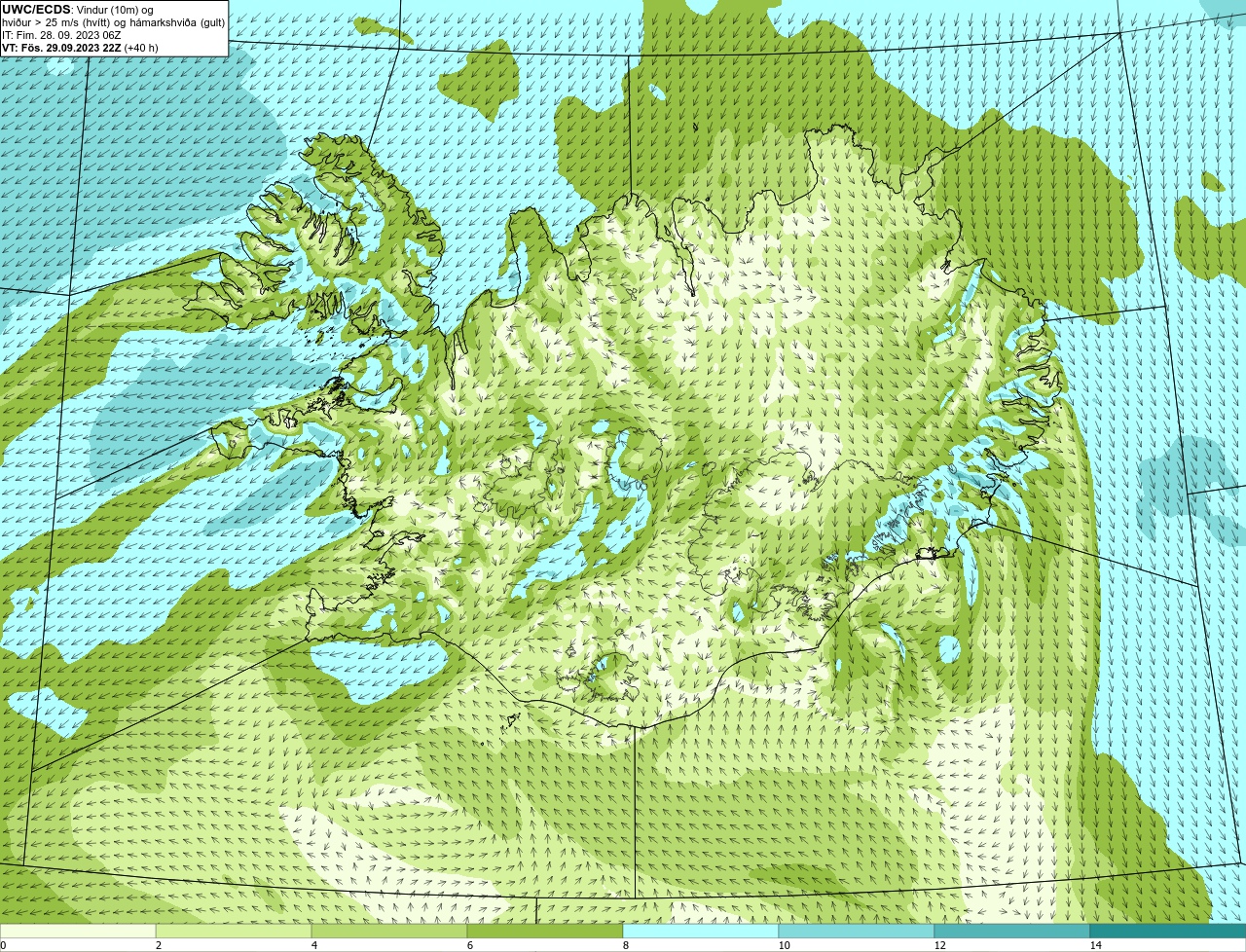Click the "14" colorbar scale label
Image resolution: width=1246 pixels, height=952 pixels.
coord(1095,945)
